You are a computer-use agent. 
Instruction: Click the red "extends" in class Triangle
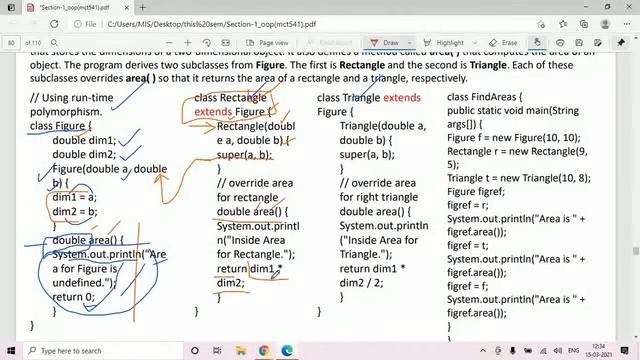coord(402,98)
